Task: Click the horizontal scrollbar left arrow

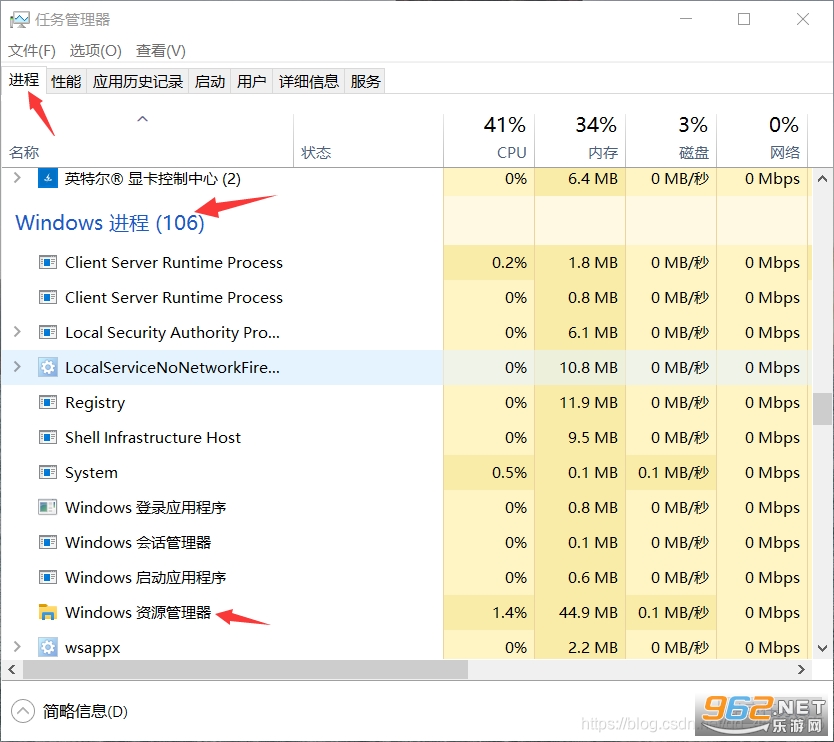Action: click(12, 670)
